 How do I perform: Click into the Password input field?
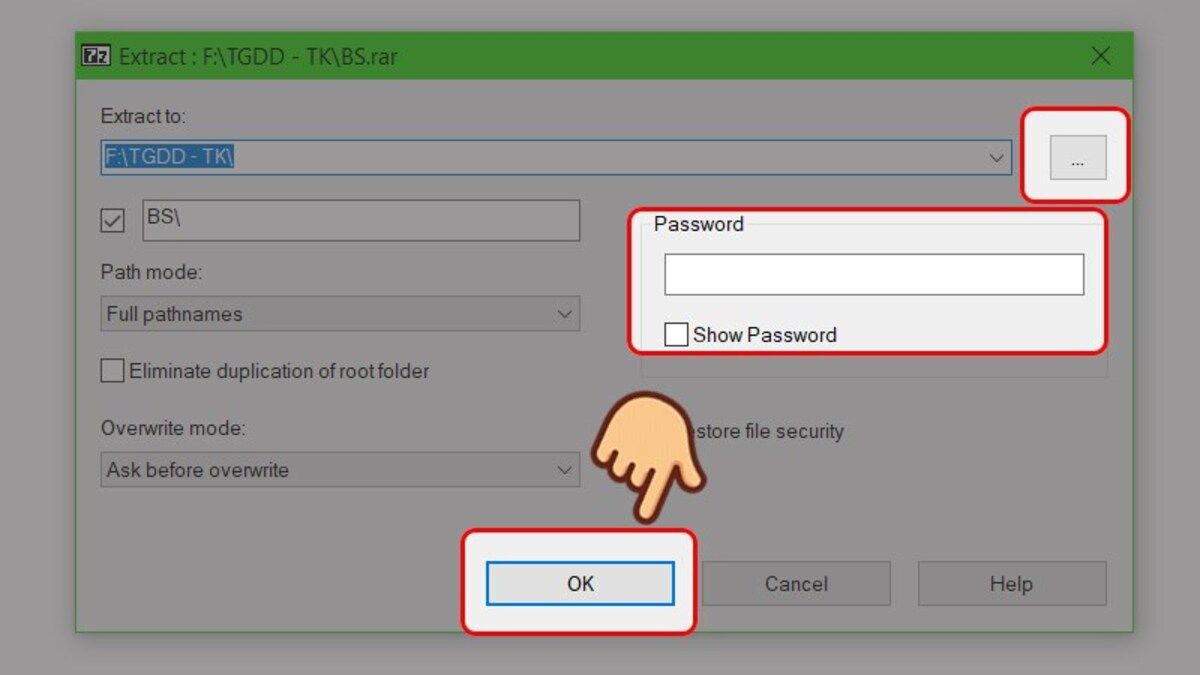click(874, 274)
